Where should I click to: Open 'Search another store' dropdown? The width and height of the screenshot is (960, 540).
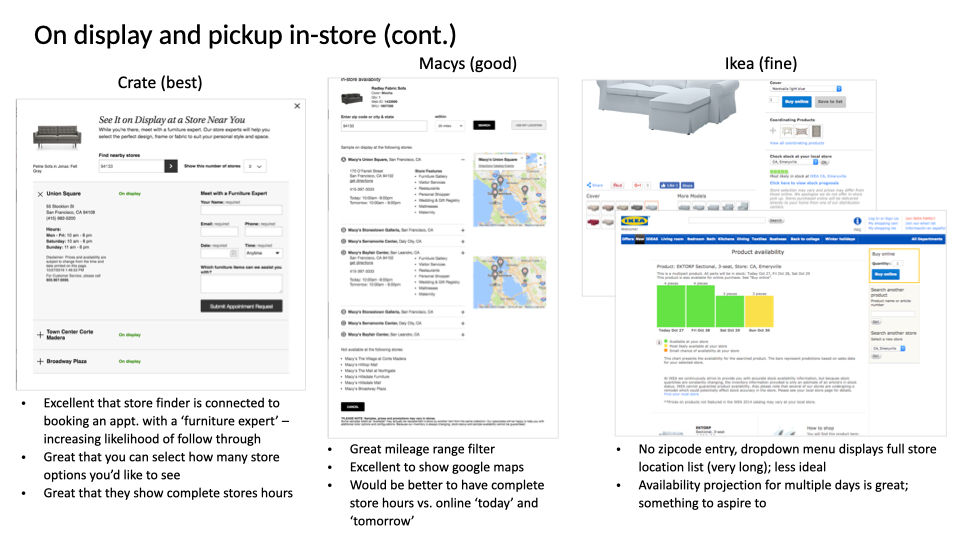tap(889, 348)
